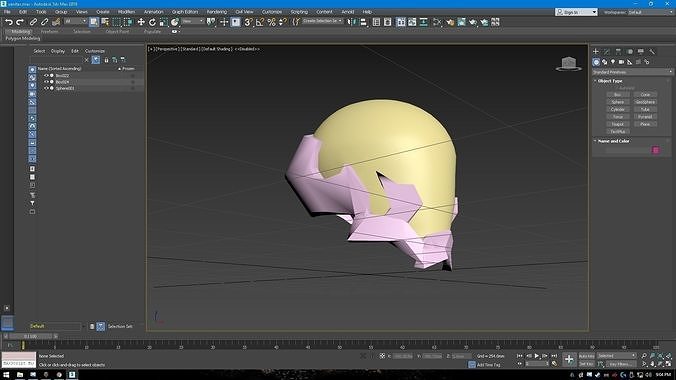
Task: Click the ViewCube in the viewport
Action: pyautogui.click(x=569, y=64)
